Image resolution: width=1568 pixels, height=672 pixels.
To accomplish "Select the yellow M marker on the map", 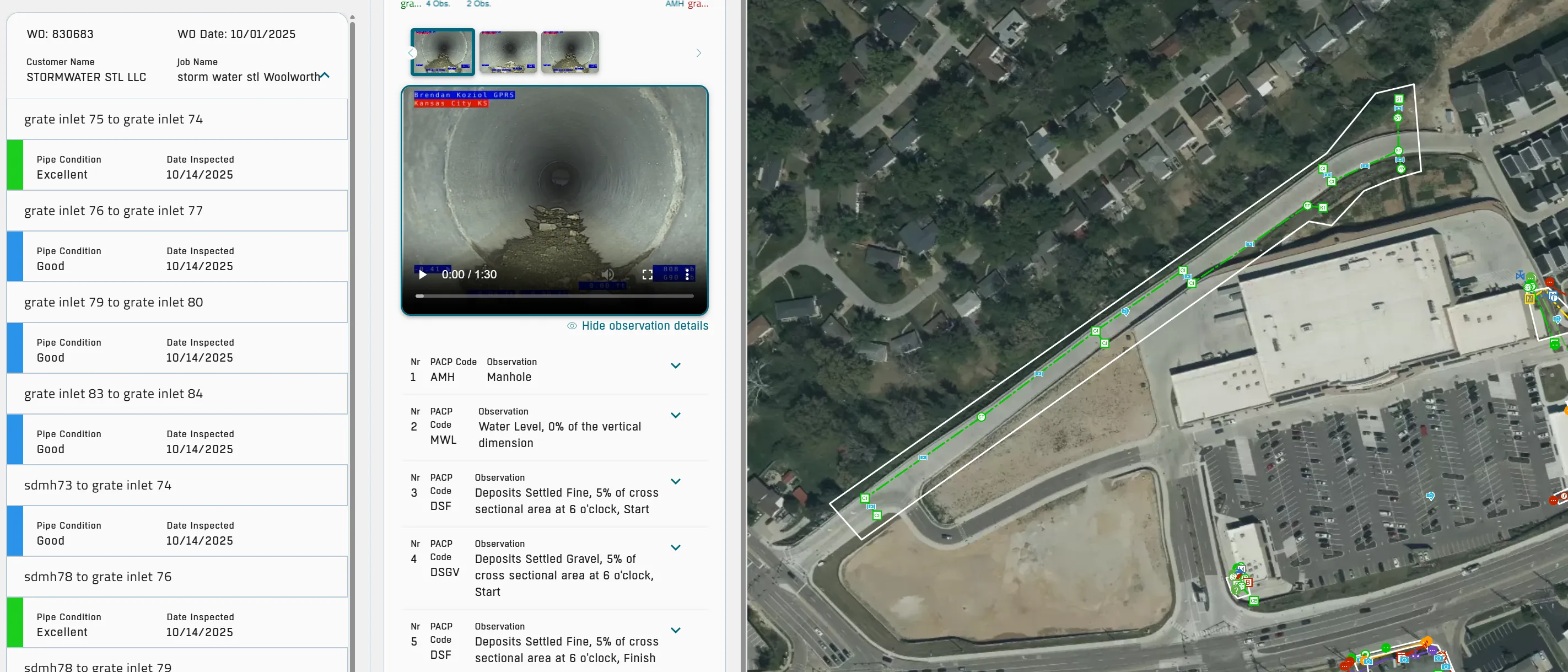I will [1529, 299].
